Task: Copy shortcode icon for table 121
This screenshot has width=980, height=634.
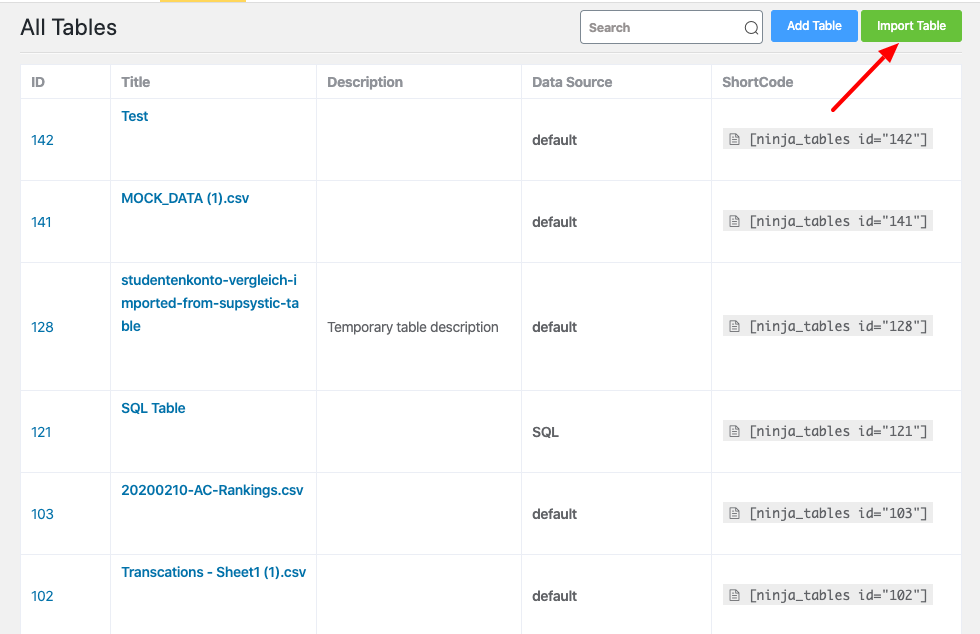Action: [x=734, y=432]
